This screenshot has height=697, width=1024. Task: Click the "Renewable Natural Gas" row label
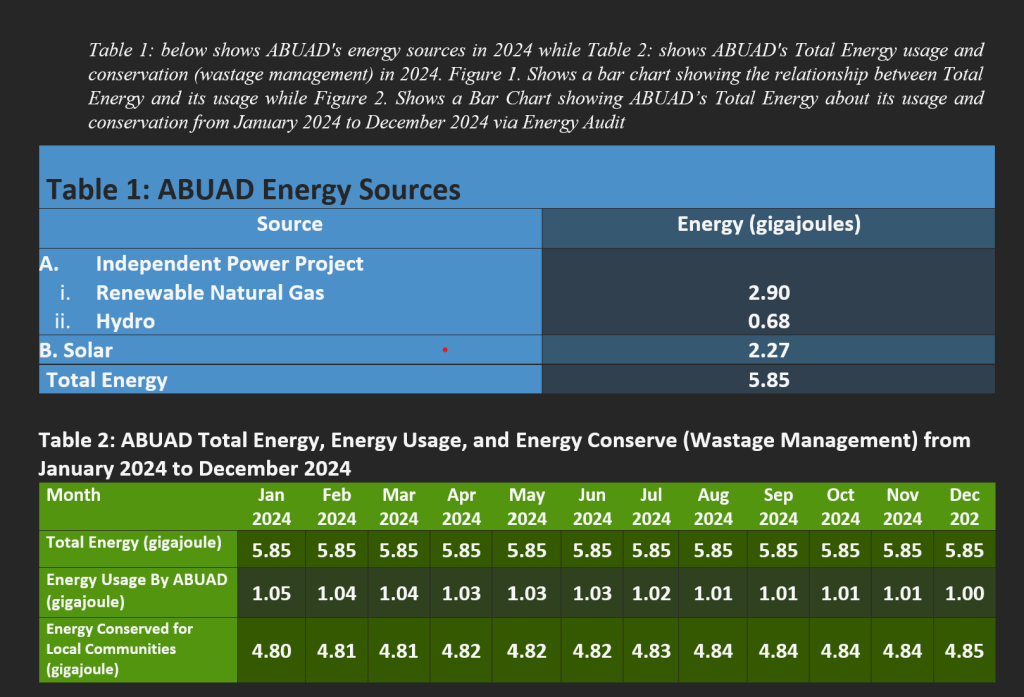pos(210,293)
